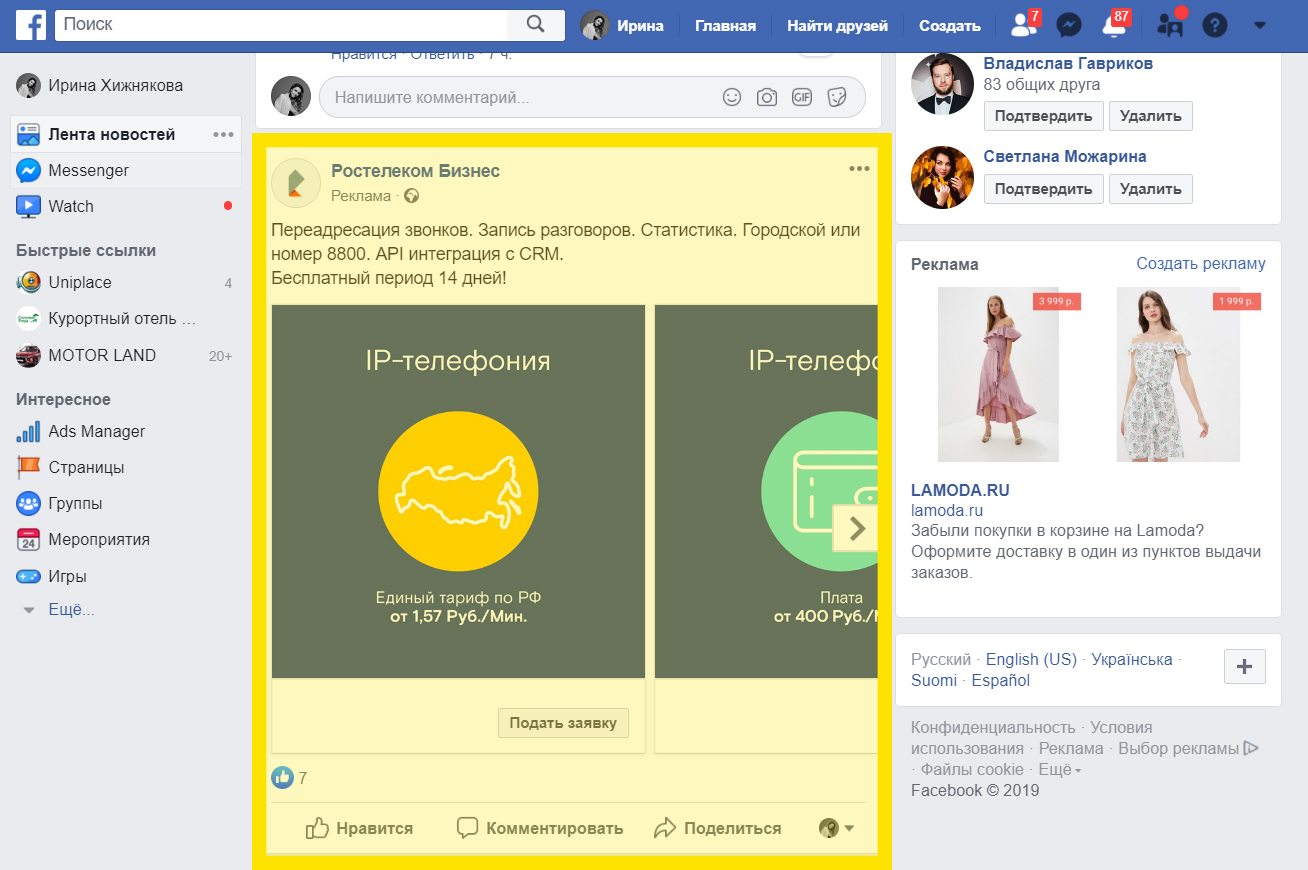Click the Irina profile avatar in top bar
Image resolution: width=1308 pixels, height=870 pixels.
pyautogui.click(x=594, y=26)
